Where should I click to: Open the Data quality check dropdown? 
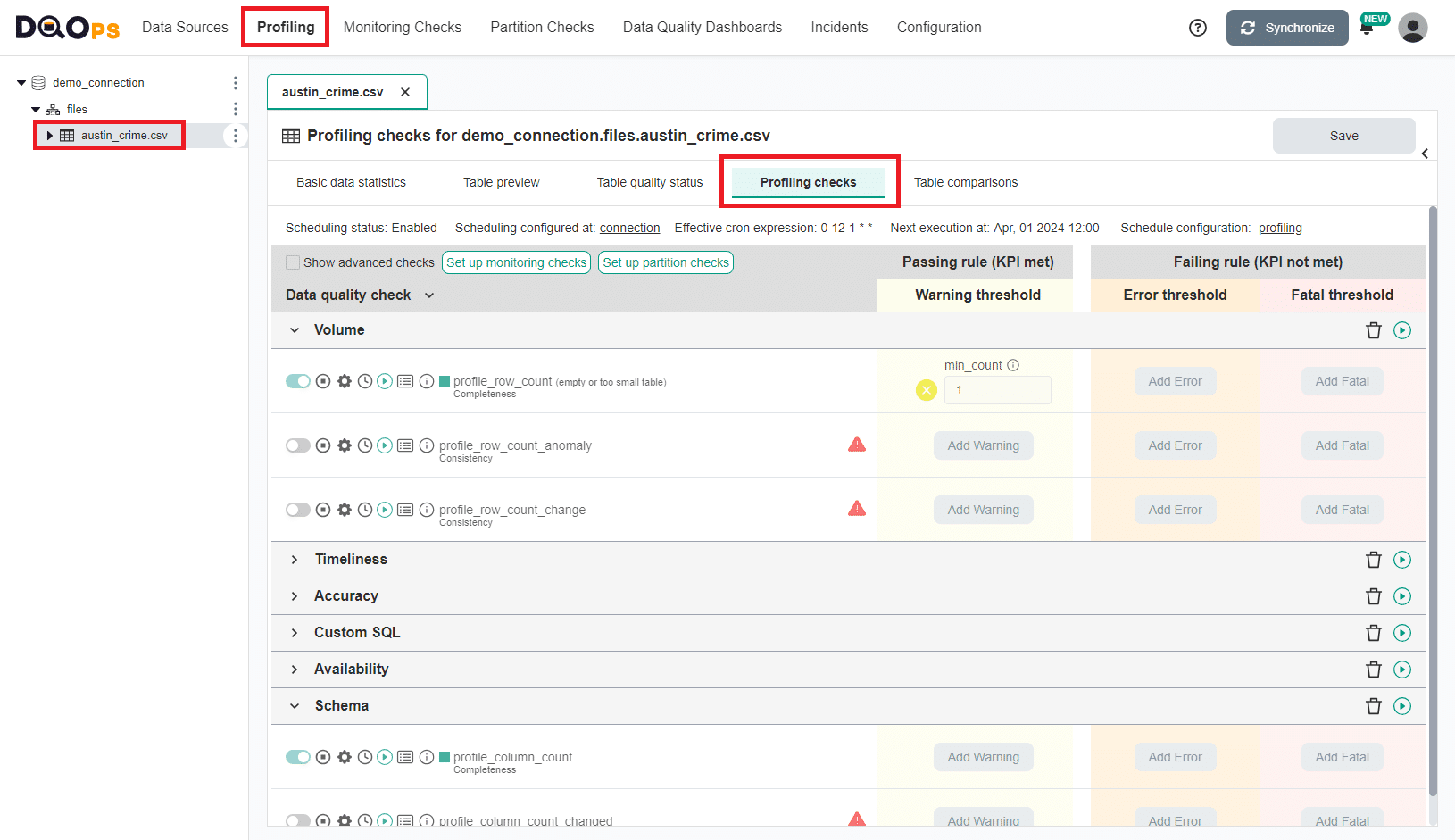point(429,295)
